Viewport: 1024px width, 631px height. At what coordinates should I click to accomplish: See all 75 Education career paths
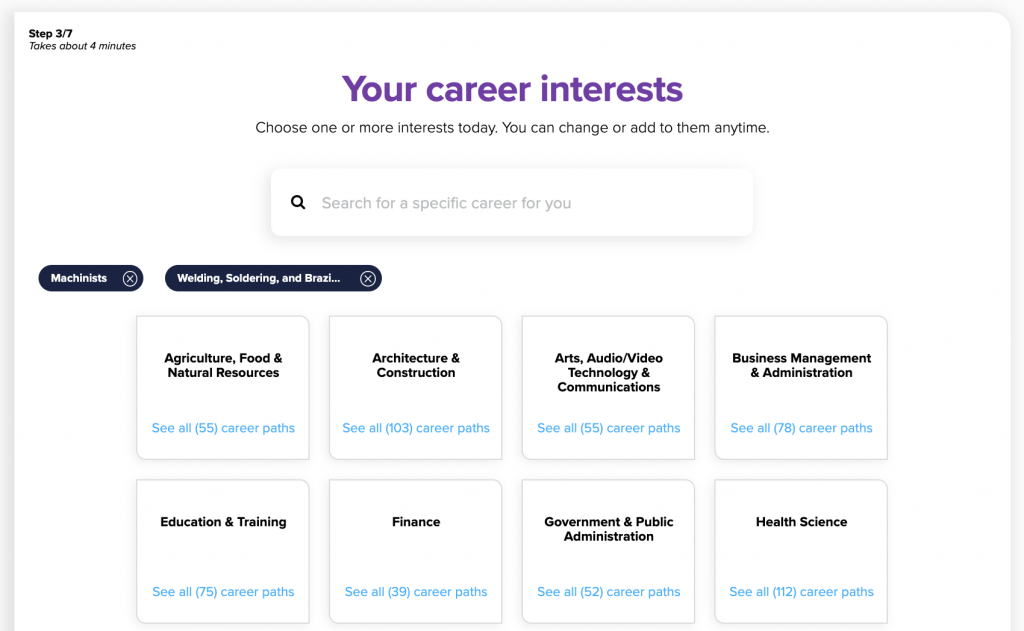pos(223,592)
